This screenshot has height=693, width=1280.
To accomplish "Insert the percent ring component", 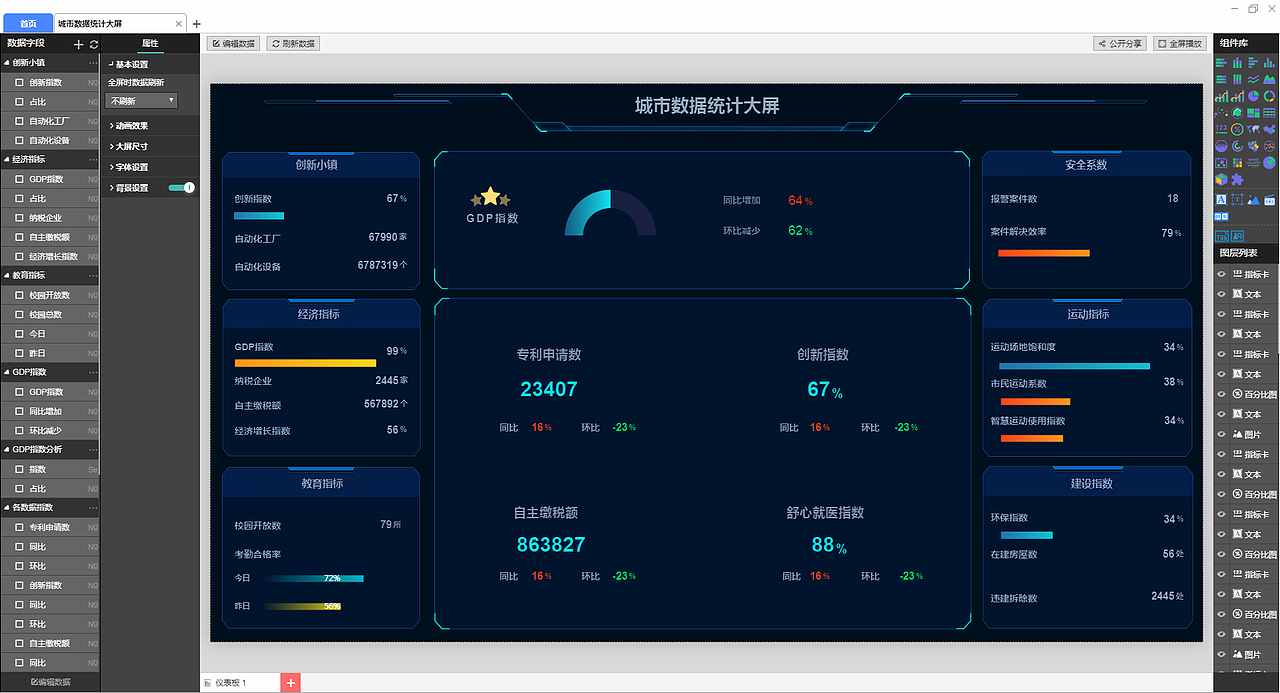I will (x=1237, y=129).
